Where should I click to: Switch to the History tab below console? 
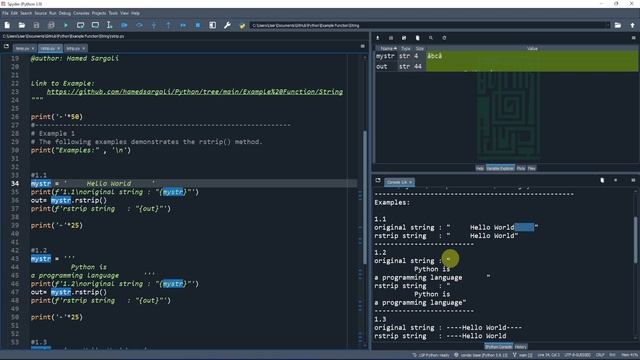tap(520, 347)
